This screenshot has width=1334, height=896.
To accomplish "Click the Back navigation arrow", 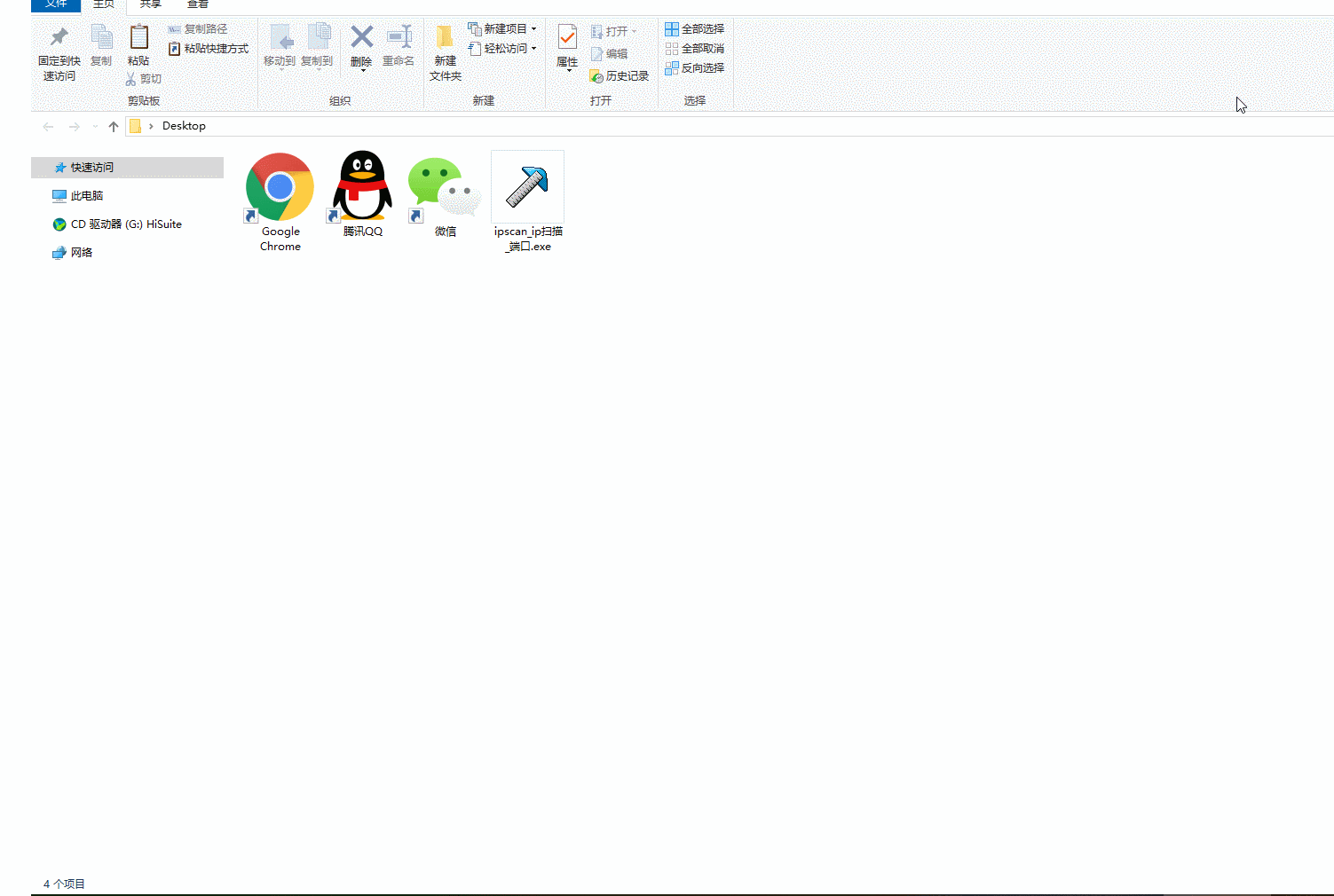I will (x=49, y=127).
